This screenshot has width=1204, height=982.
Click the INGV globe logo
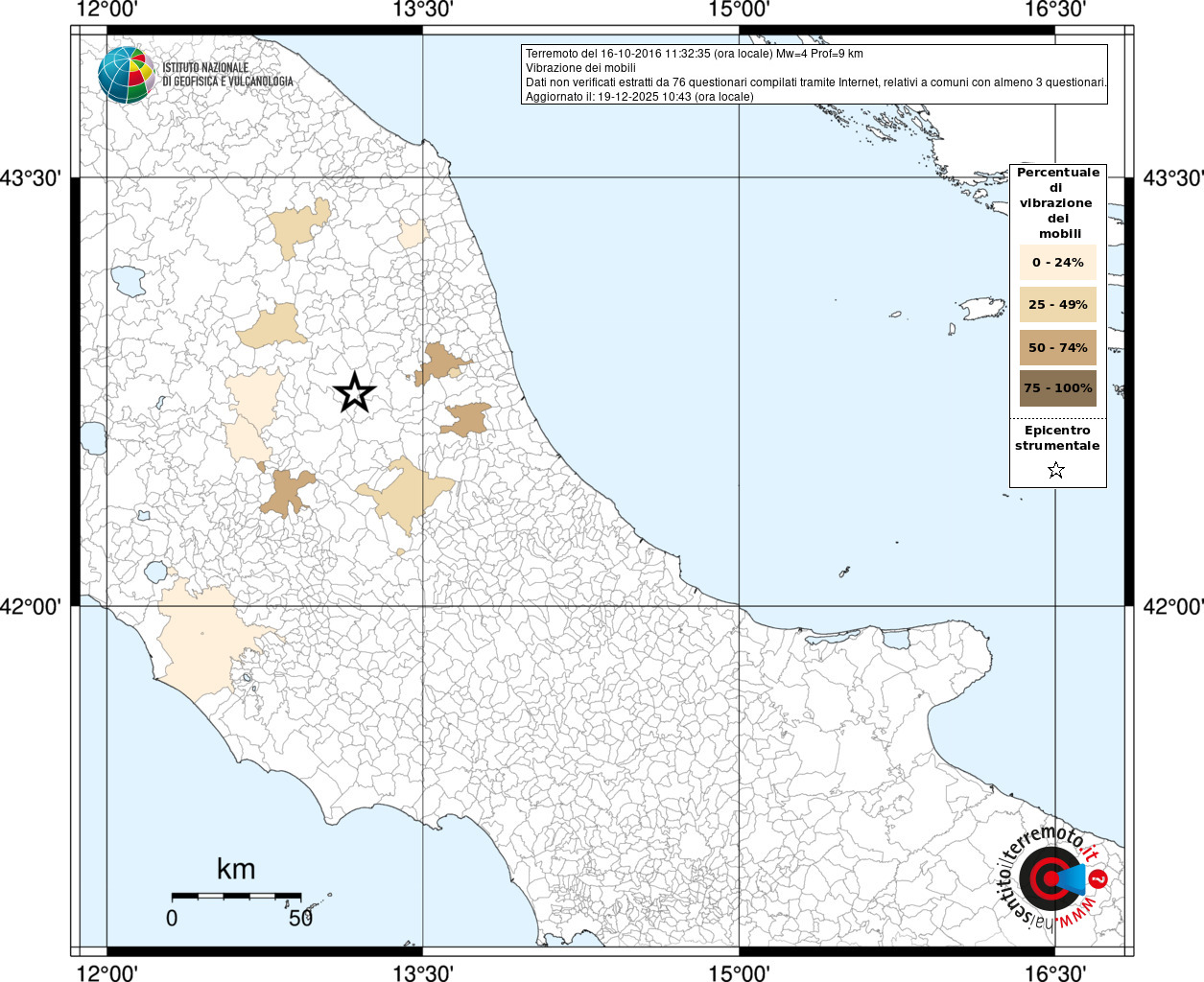tap(126, 75)
